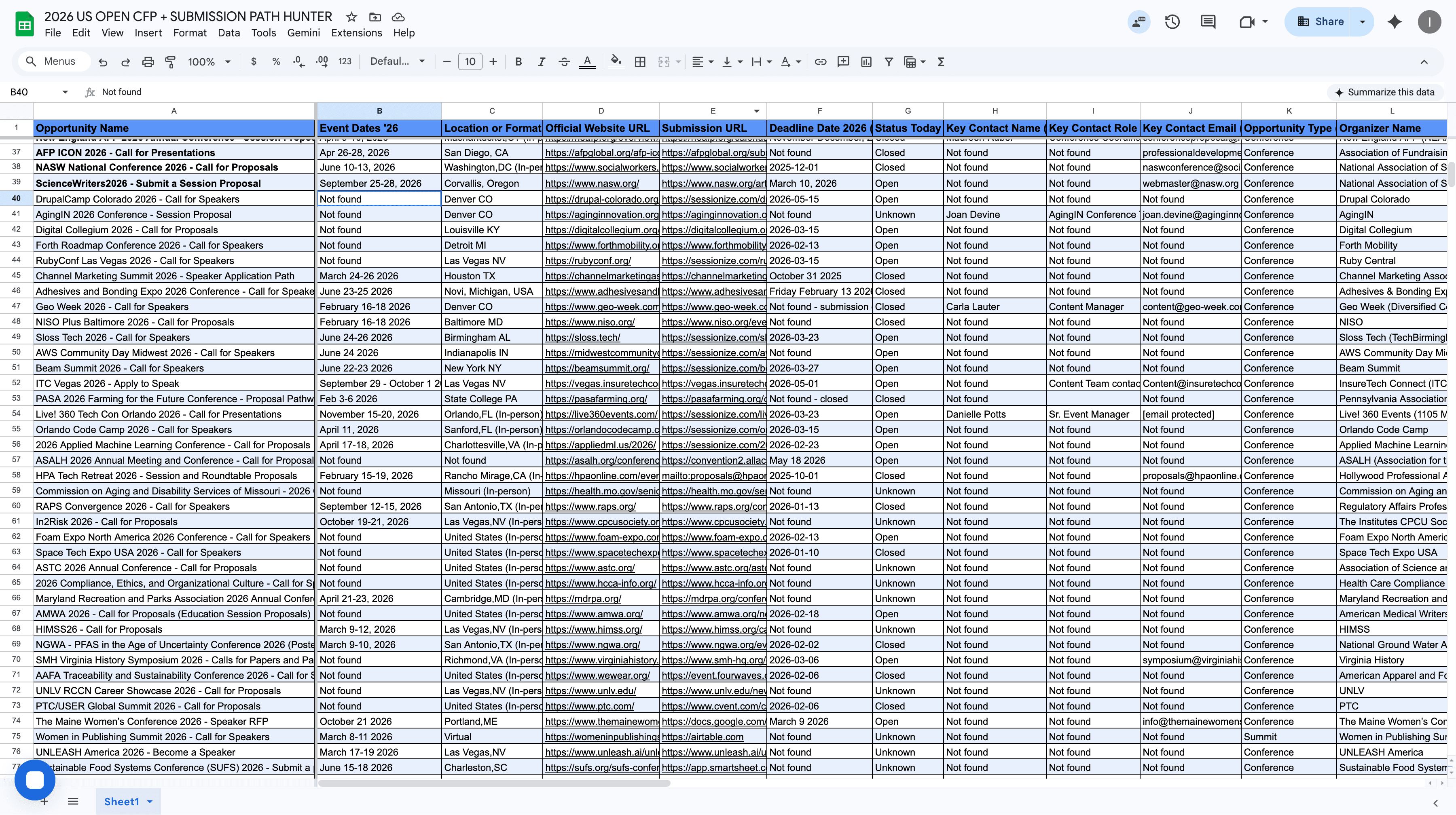Star this spreadsheet

[x=351, y=17]
